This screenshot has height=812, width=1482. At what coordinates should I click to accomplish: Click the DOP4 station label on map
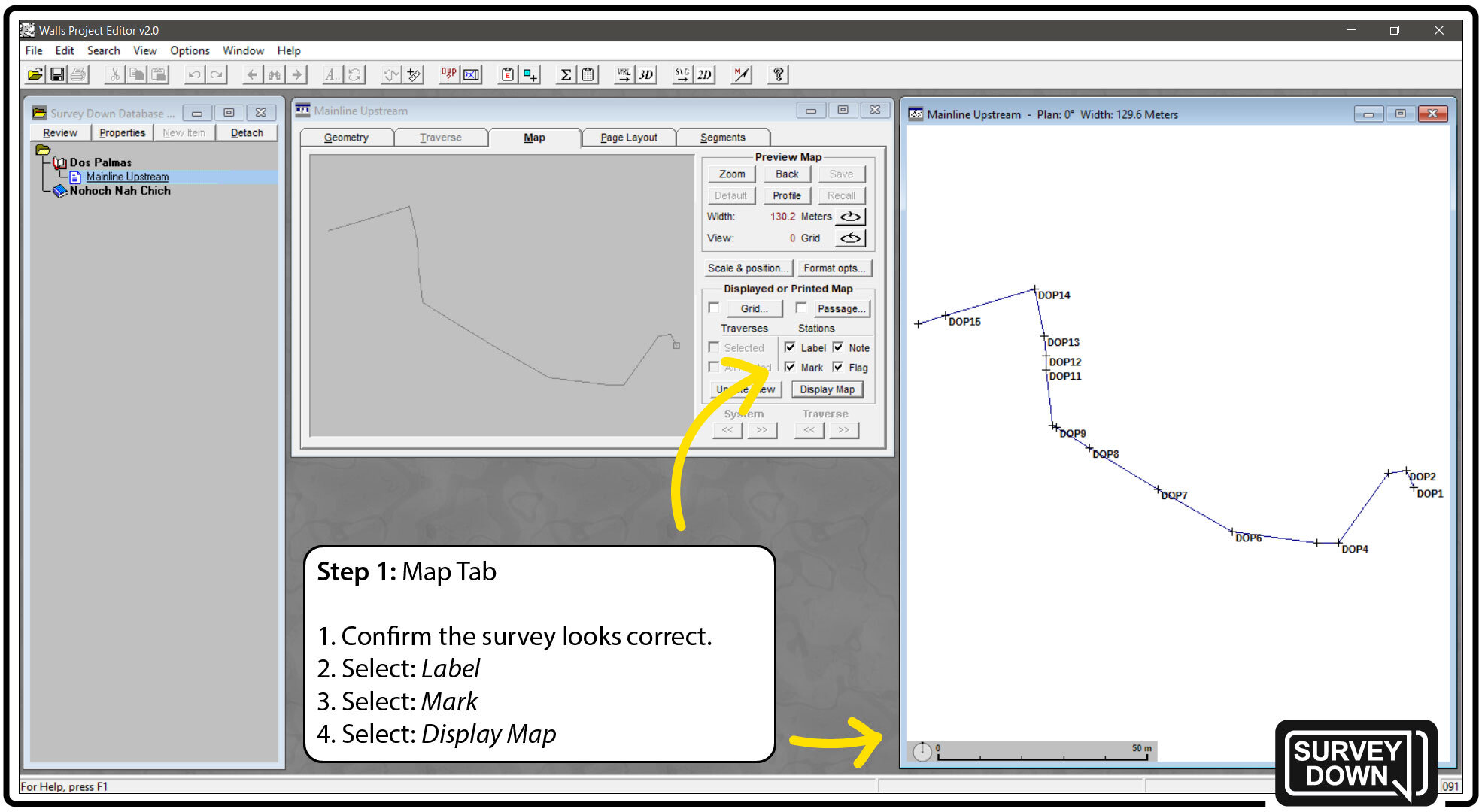1355,550
